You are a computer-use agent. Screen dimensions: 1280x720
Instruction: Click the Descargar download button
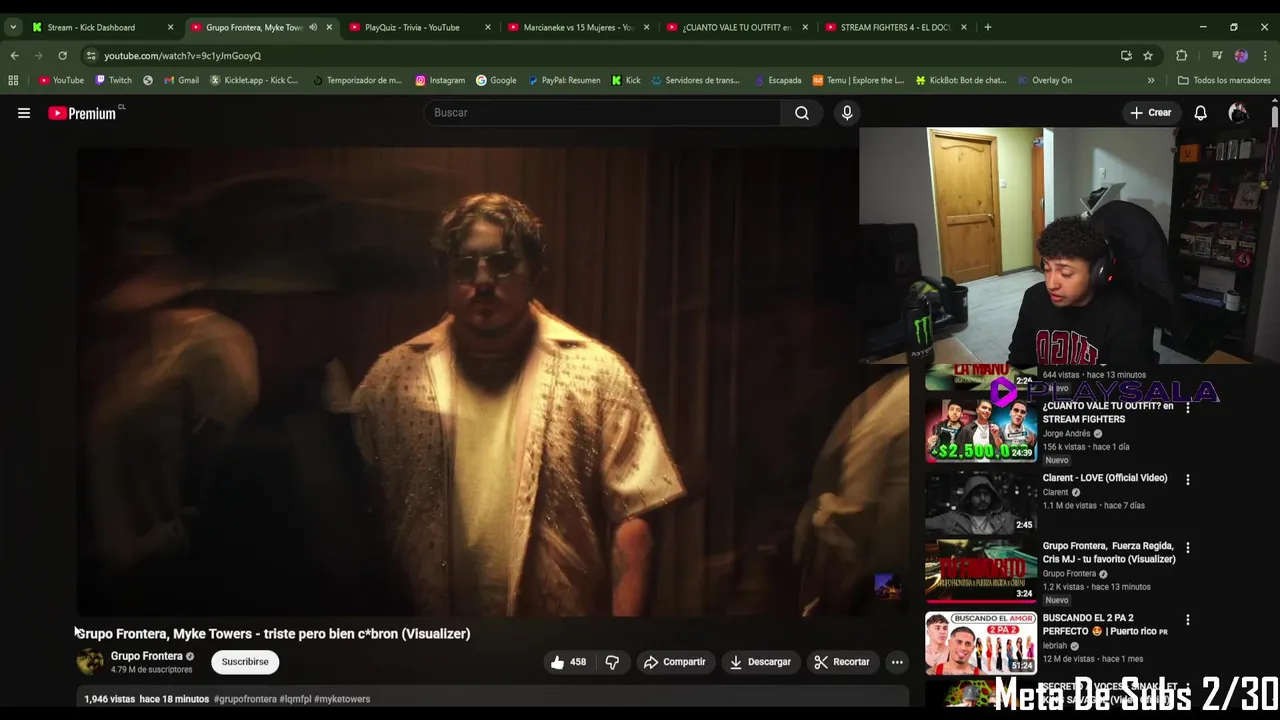pyautogui.click(x=760, y=662)
